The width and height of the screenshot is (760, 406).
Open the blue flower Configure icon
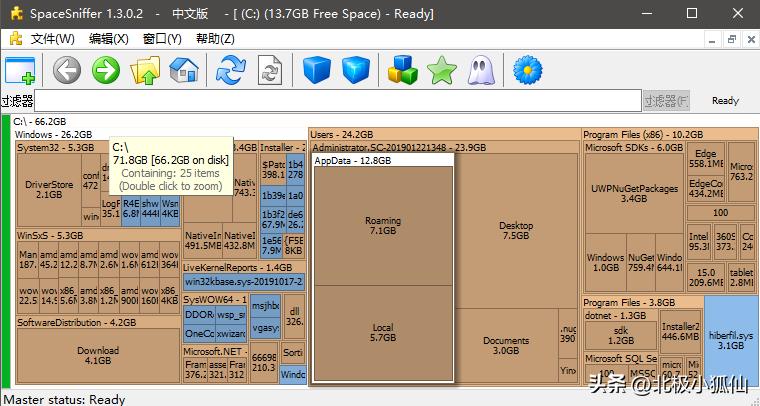pos(527,70)
